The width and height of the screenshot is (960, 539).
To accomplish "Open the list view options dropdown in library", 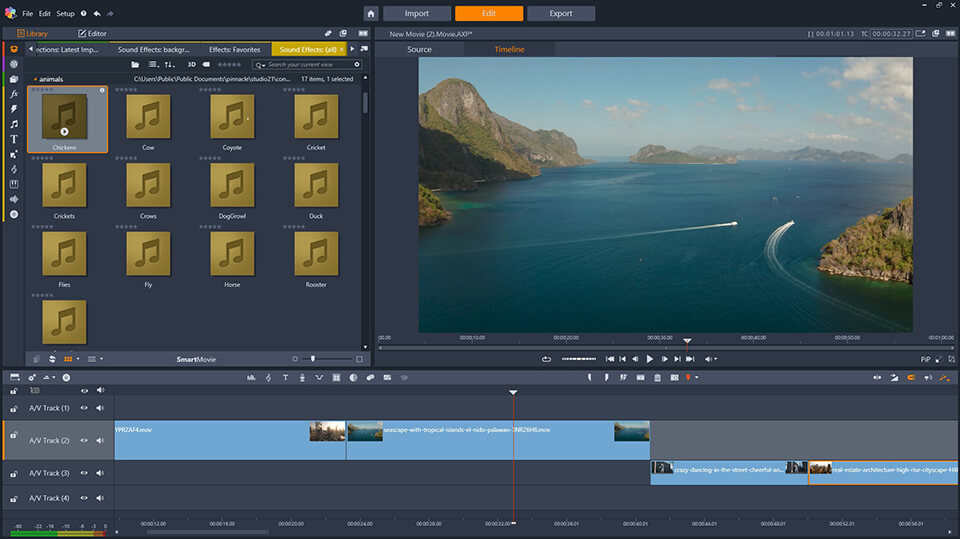I will click(153, 64).
